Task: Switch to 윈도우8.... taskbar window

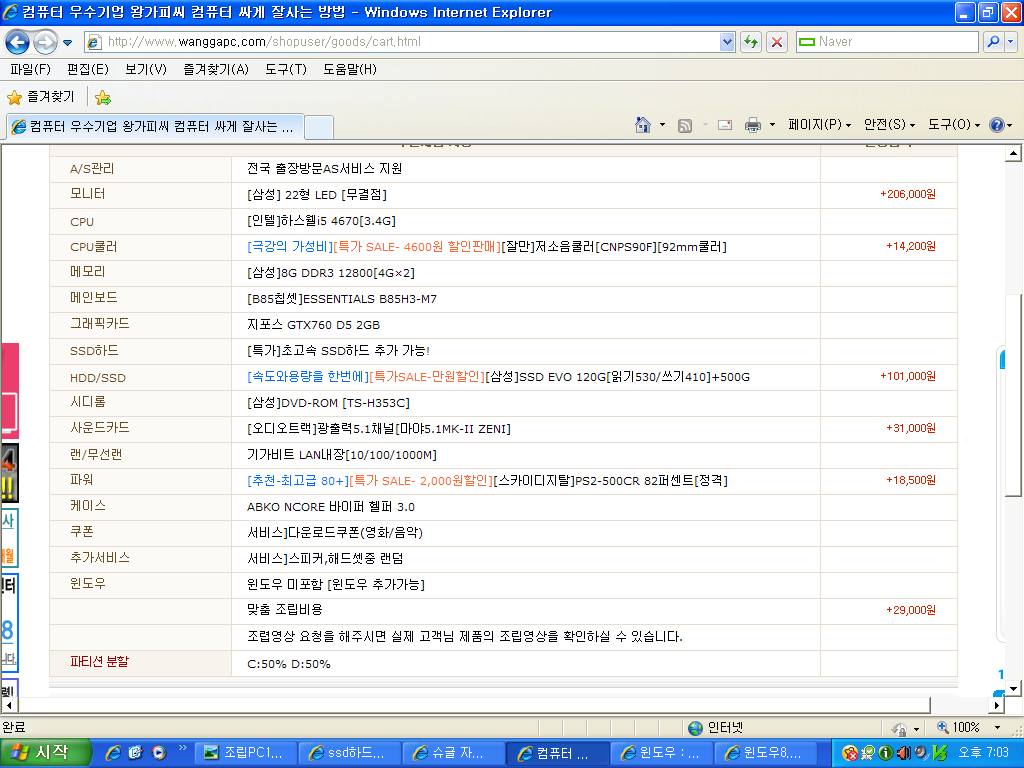Action: click(765, 753)
